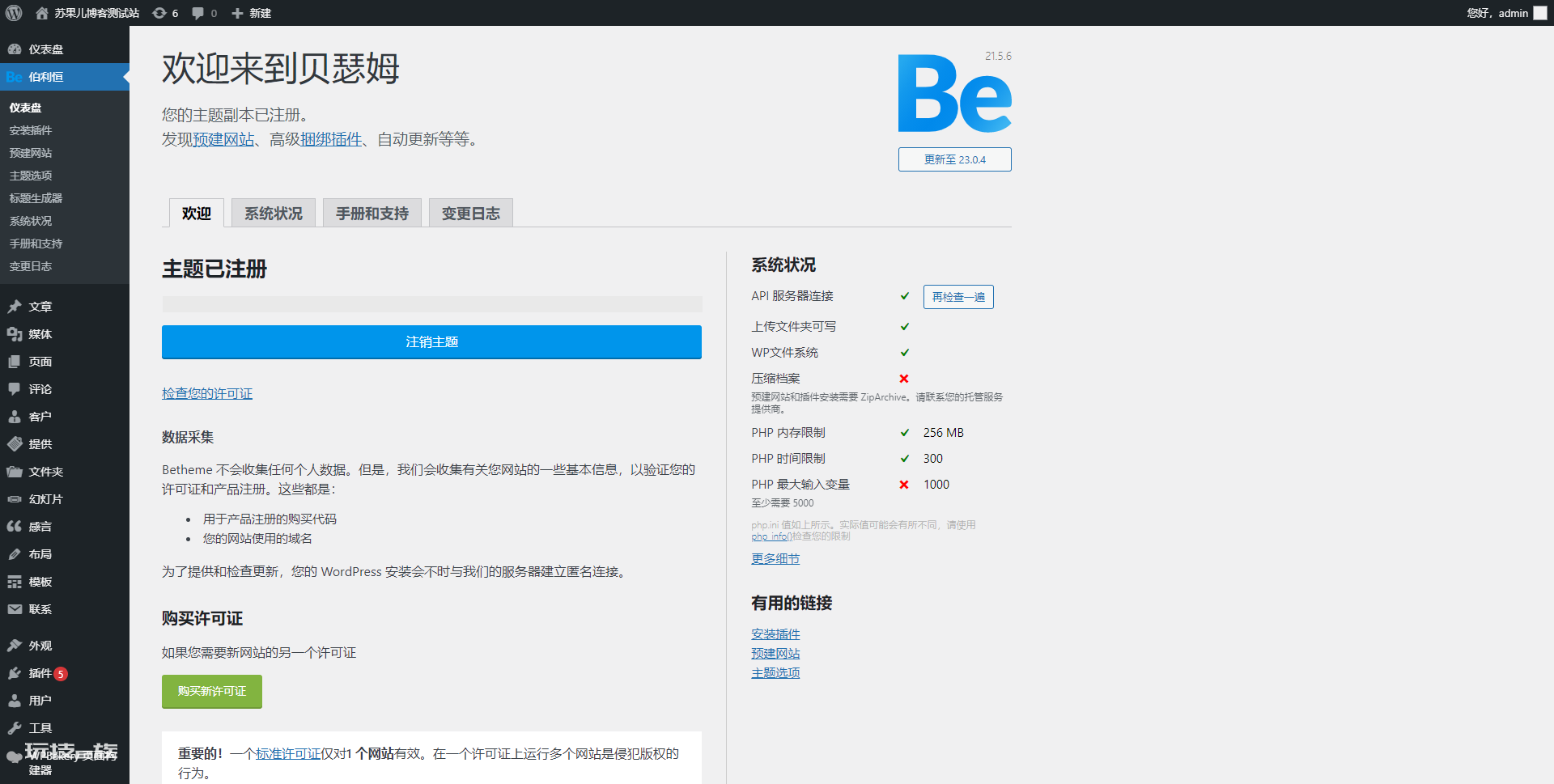
Task: Click the 再检查一遍 button
Action: tap(958, 297)
